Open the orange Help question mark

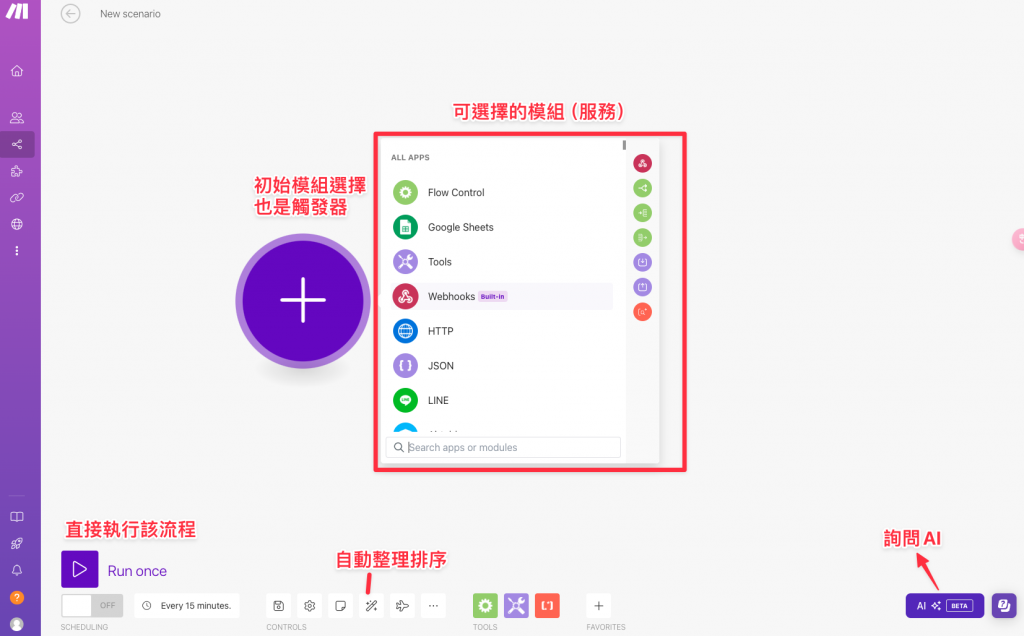pyautogui.click(x=17, y=597)
